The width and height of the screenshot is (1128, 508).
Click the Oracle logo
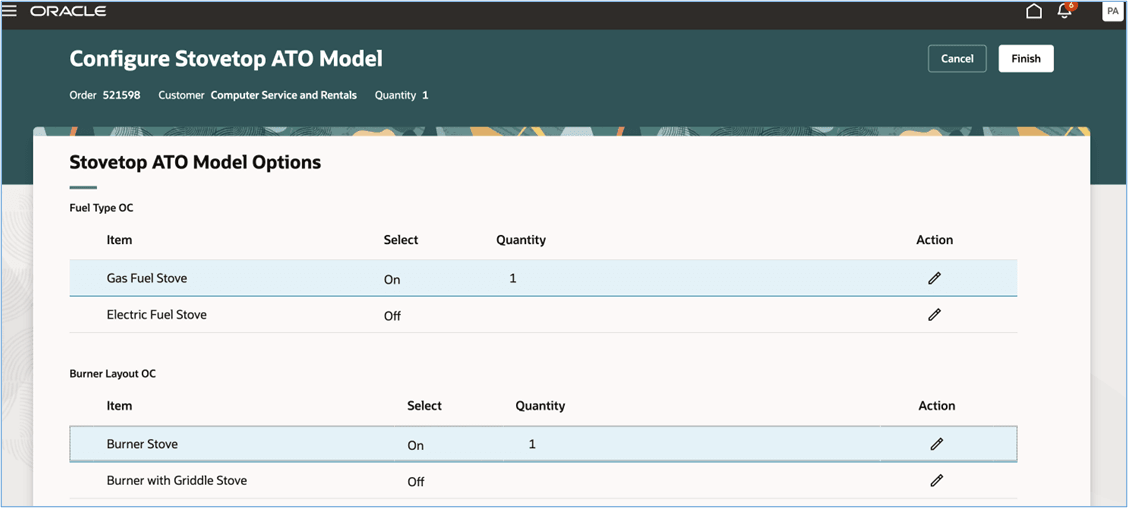tap(68, 11)
